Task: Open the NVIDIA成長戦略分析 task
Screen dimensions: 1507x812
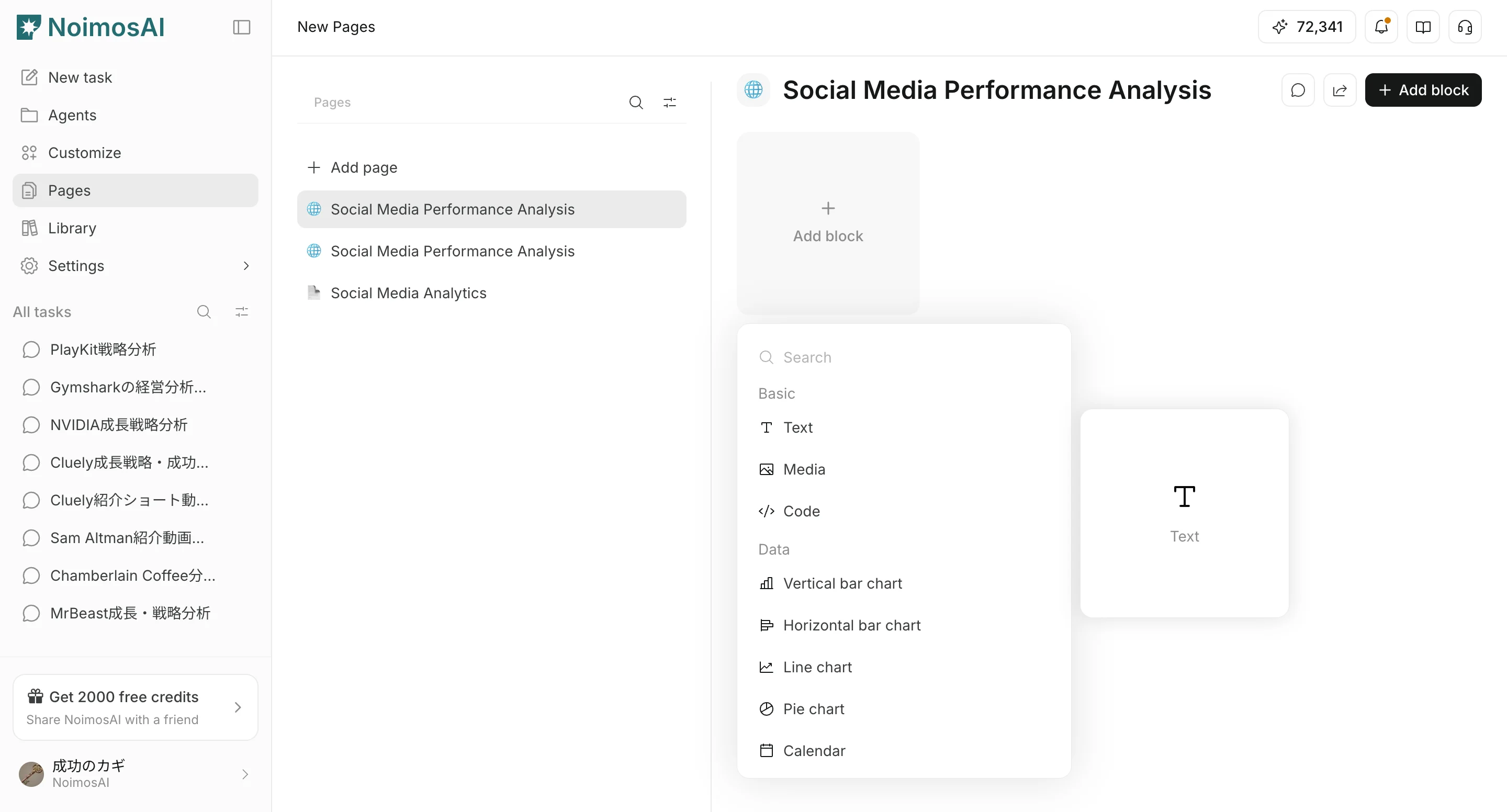Action: [136, 425]
